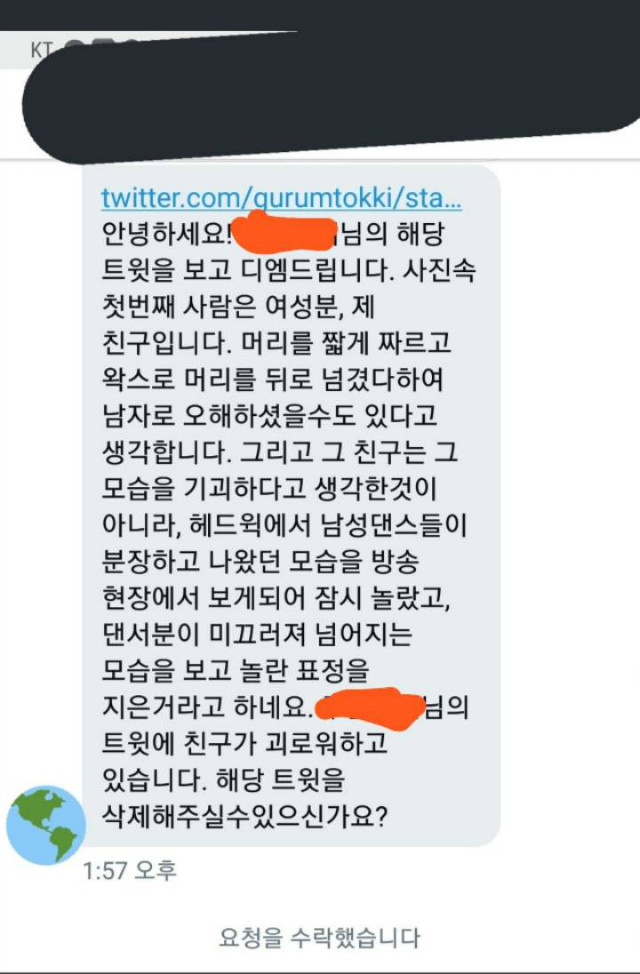The image size is (640, 974).
Task: Open the twitter.com/gurumtokki status link
Action: [281, 198]
